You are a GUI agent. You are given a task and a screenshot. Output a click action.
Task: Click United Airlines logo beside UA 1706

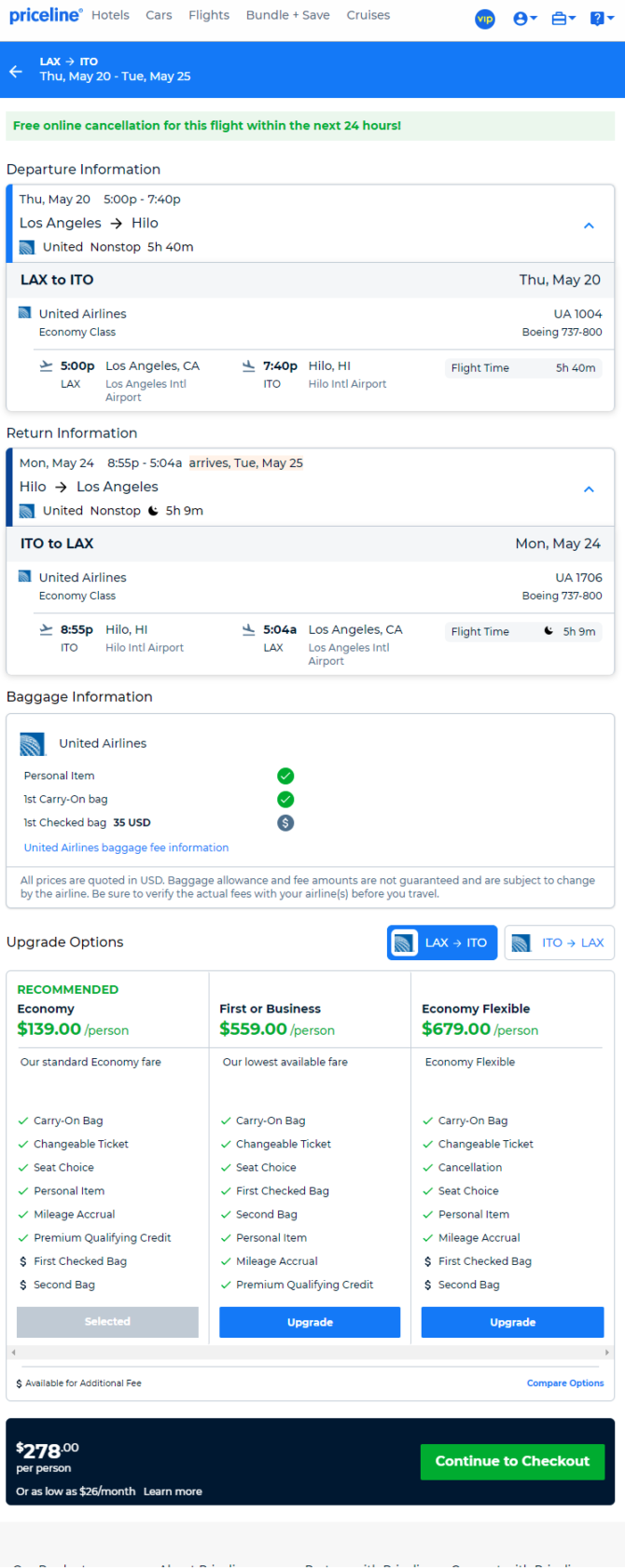25,577
